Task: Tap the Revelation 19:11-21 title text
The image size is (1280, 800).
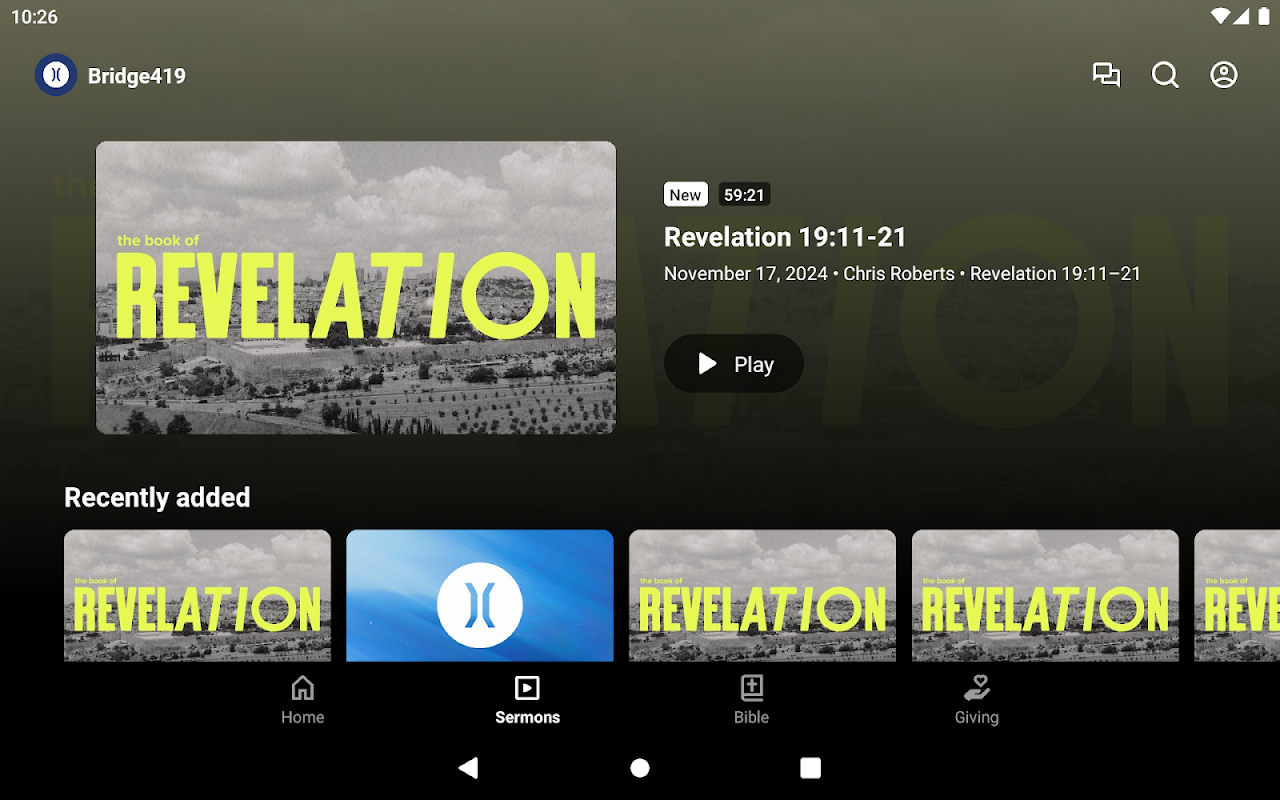Action: coord(785,237)
